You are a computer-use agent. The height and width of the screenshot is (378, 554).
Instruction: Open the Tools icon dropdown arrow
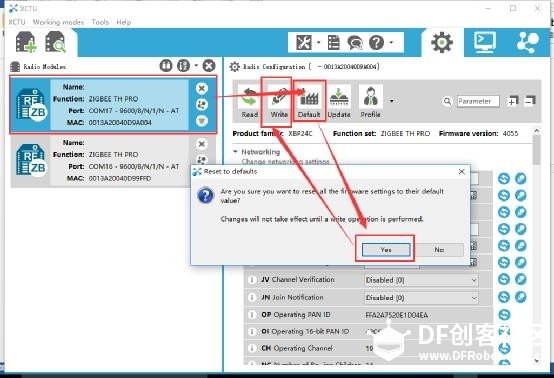click(318, 42)
